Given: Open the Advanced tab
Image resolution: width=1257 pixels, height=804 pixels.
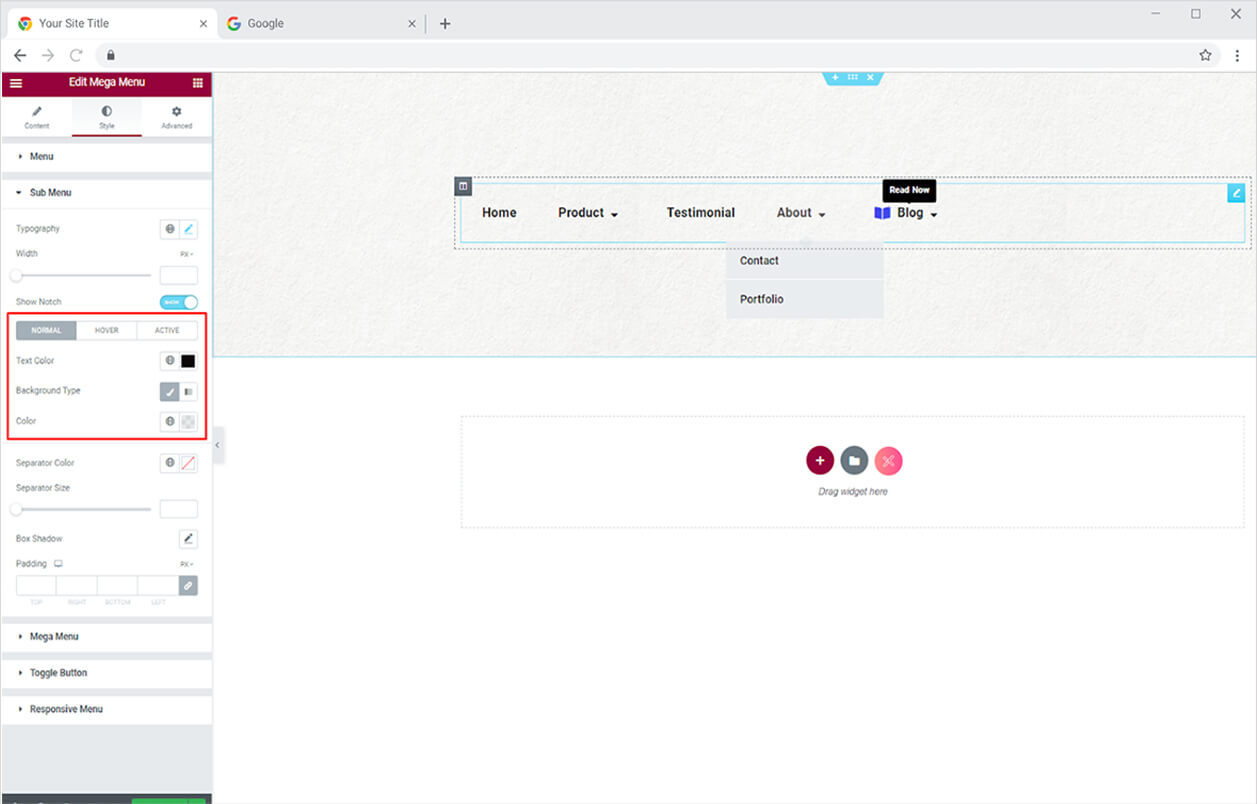Looking at the screenshot, I should coord(176,117).
